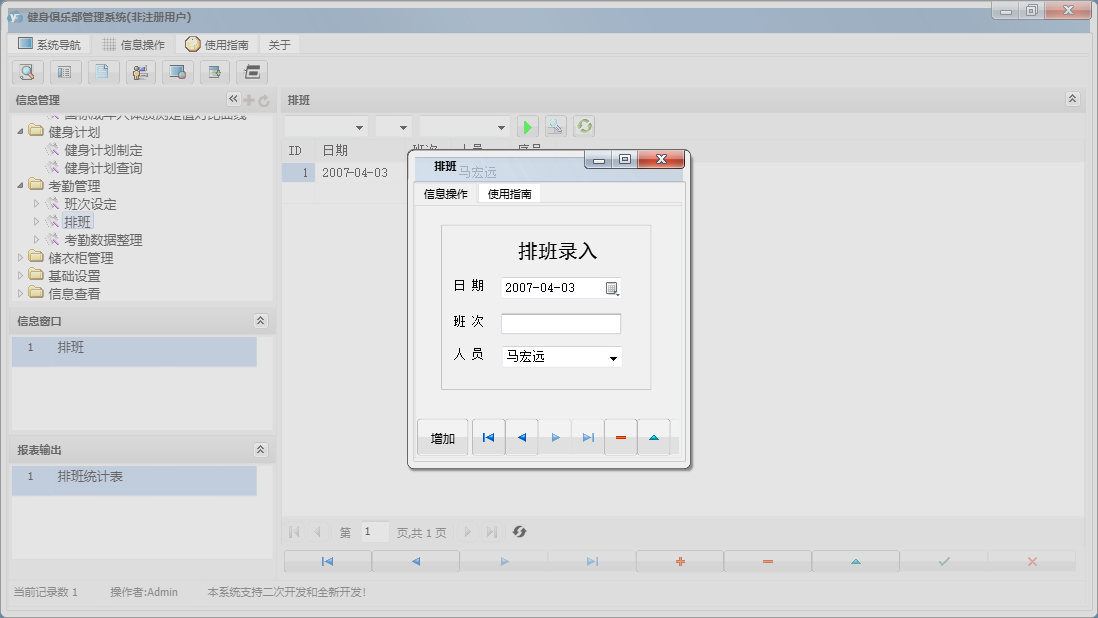Click the pagination refresh icon
The image size is (1098, 618).
click(519, 532)
